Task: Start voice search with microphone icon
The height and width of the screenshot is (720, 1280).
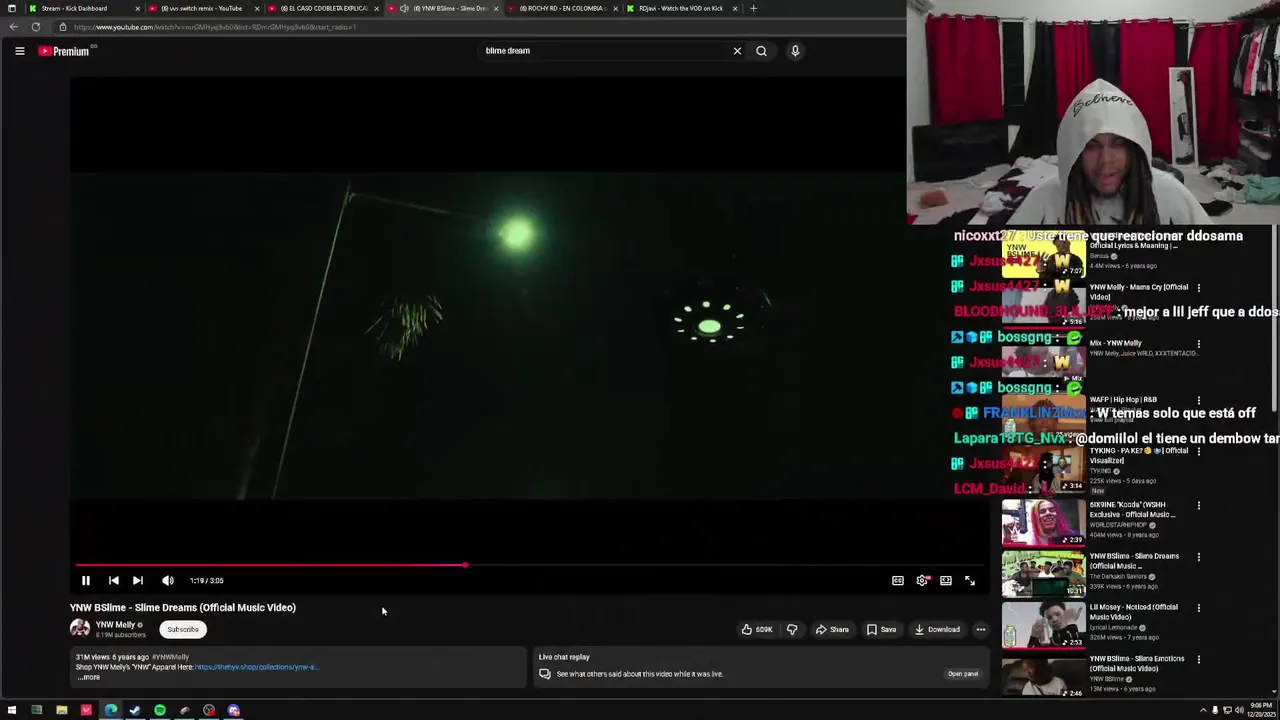Action: pyautogui.click(x=795, y=51)
